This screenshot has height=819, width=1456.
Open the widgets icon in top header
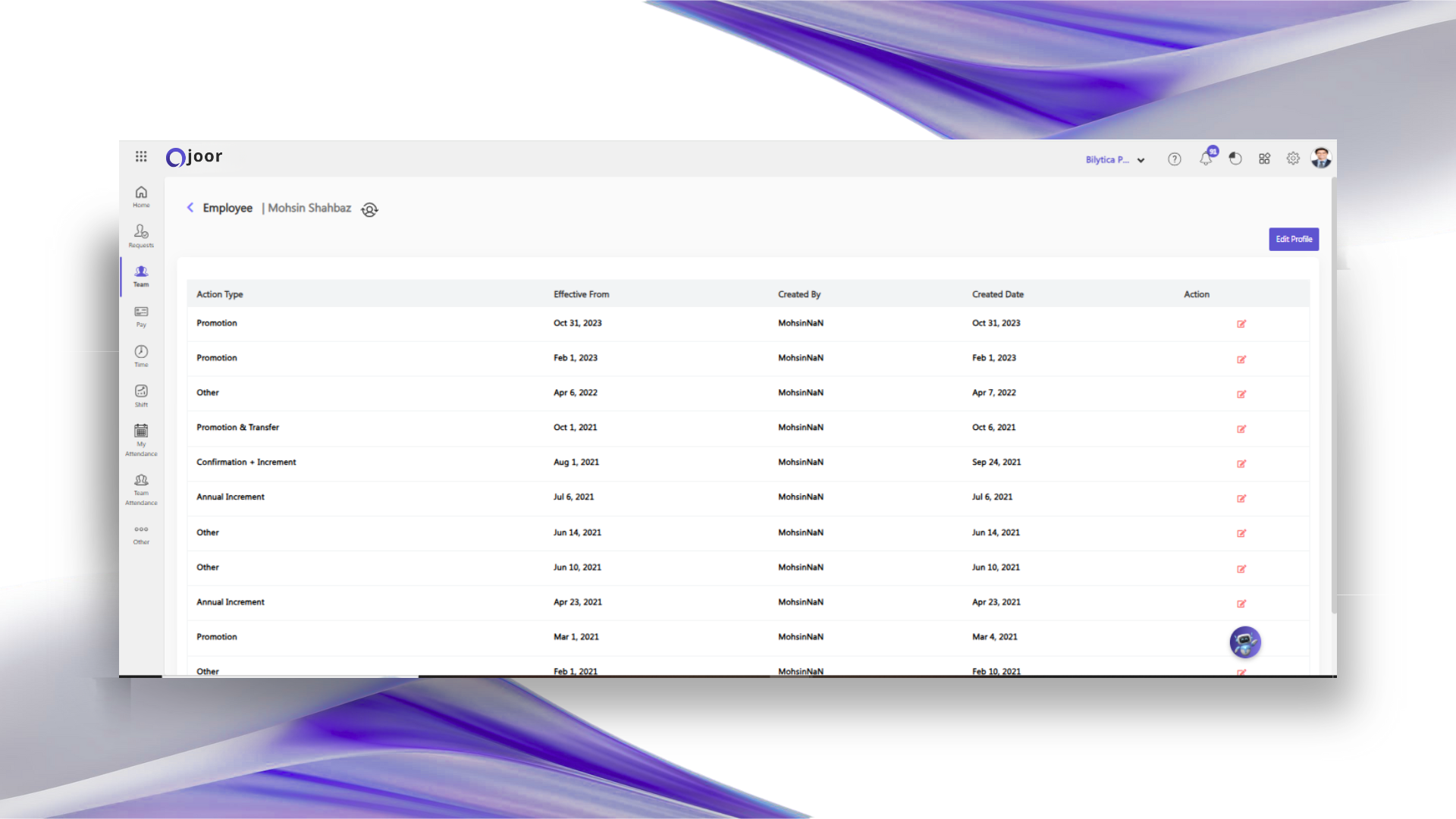click(1264, 158)
